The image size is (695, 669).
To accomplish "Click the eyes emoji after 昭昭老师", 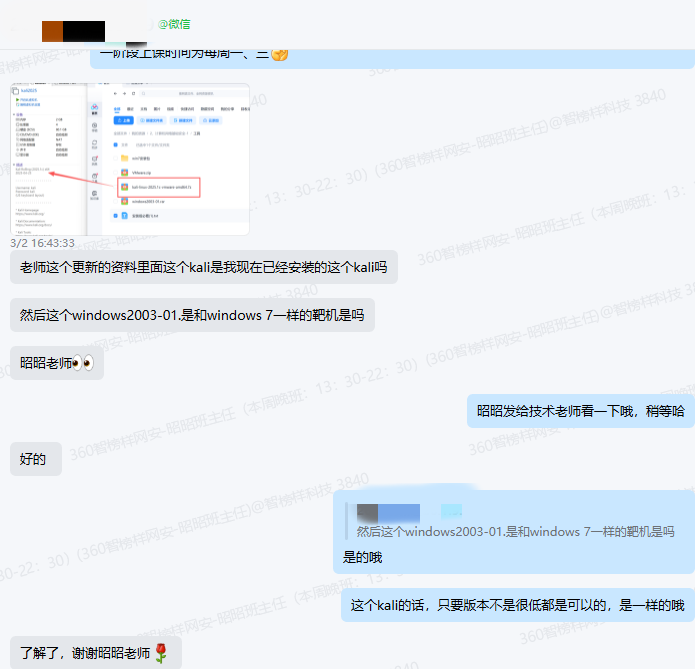I will (x=83, y=363).
